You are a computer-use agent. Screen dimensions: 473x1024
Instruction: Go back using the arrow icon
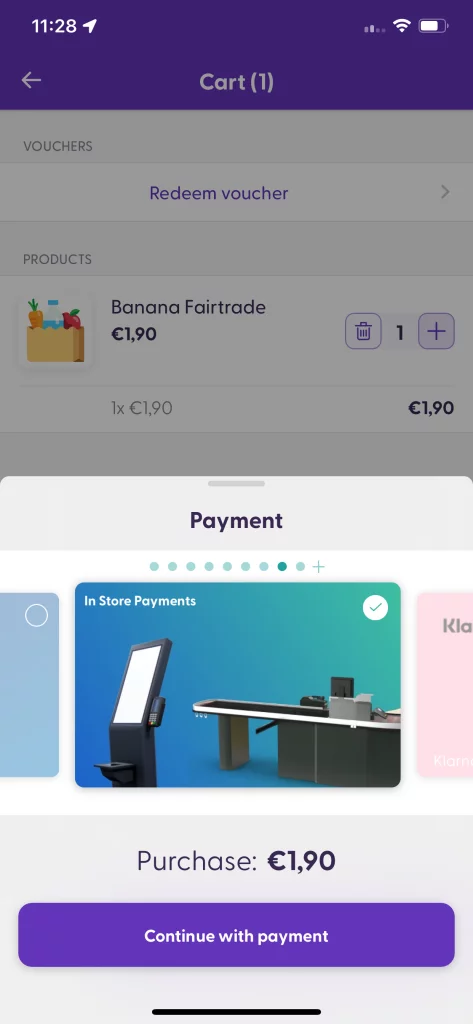coord(31,80)
